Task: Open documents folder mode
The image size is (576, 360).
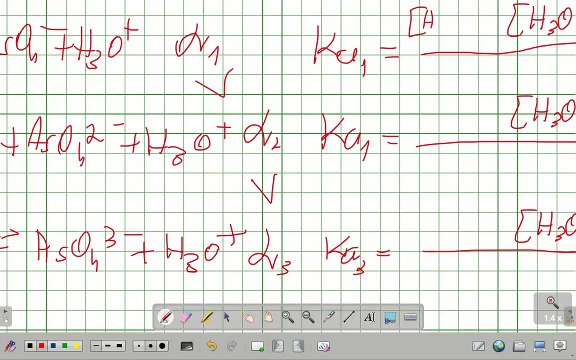Action: [x=519, y=346]
